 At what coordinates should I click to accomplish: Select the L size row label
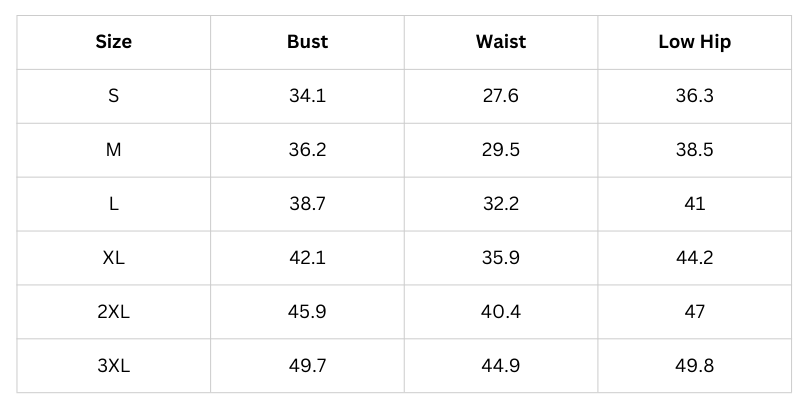[113, 204]
